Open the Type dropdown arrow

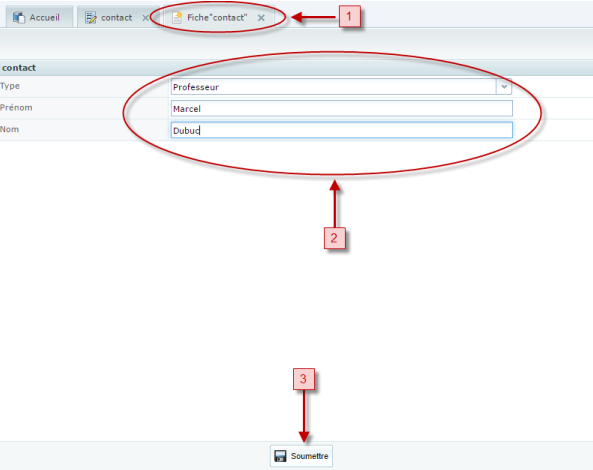pyautogui.click(x=504, y=87)
